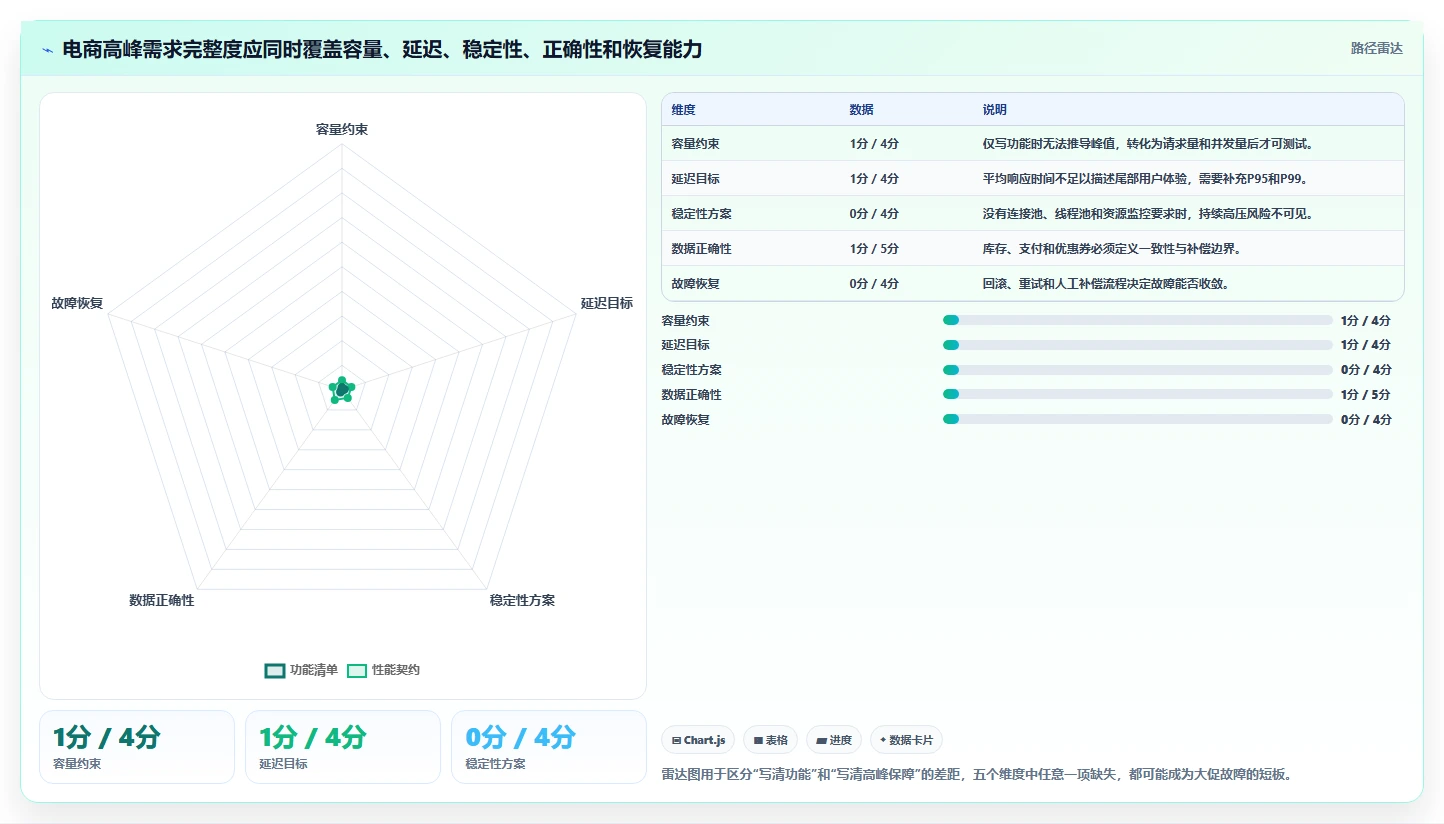1444x824 pixels.
Task: Click the 进度 tag chip
Action: pyautogui.click(x=834, y=740)
